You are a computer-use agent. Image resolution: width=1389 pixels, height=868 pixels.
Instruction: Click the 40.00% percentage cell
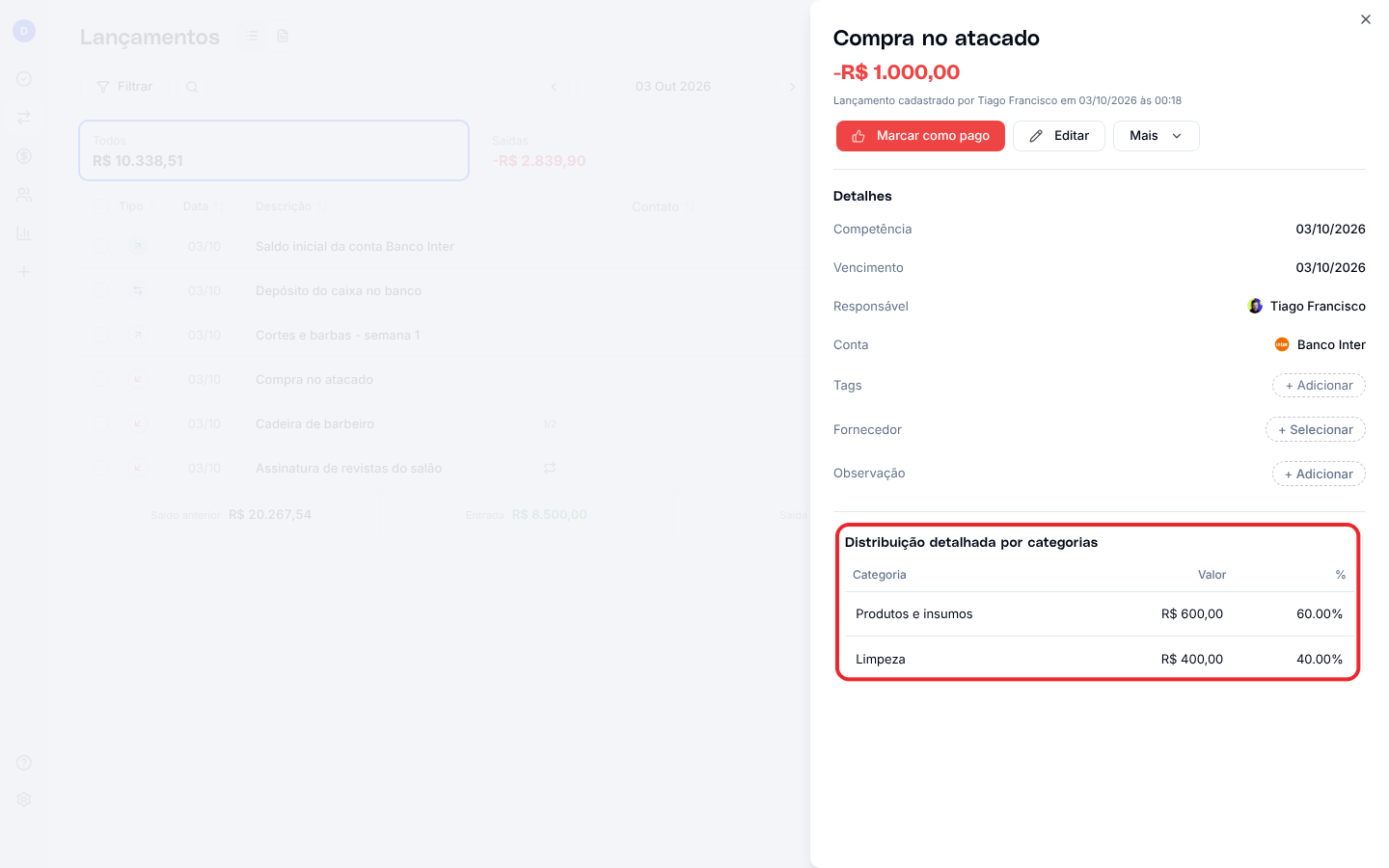[1319, 660]
